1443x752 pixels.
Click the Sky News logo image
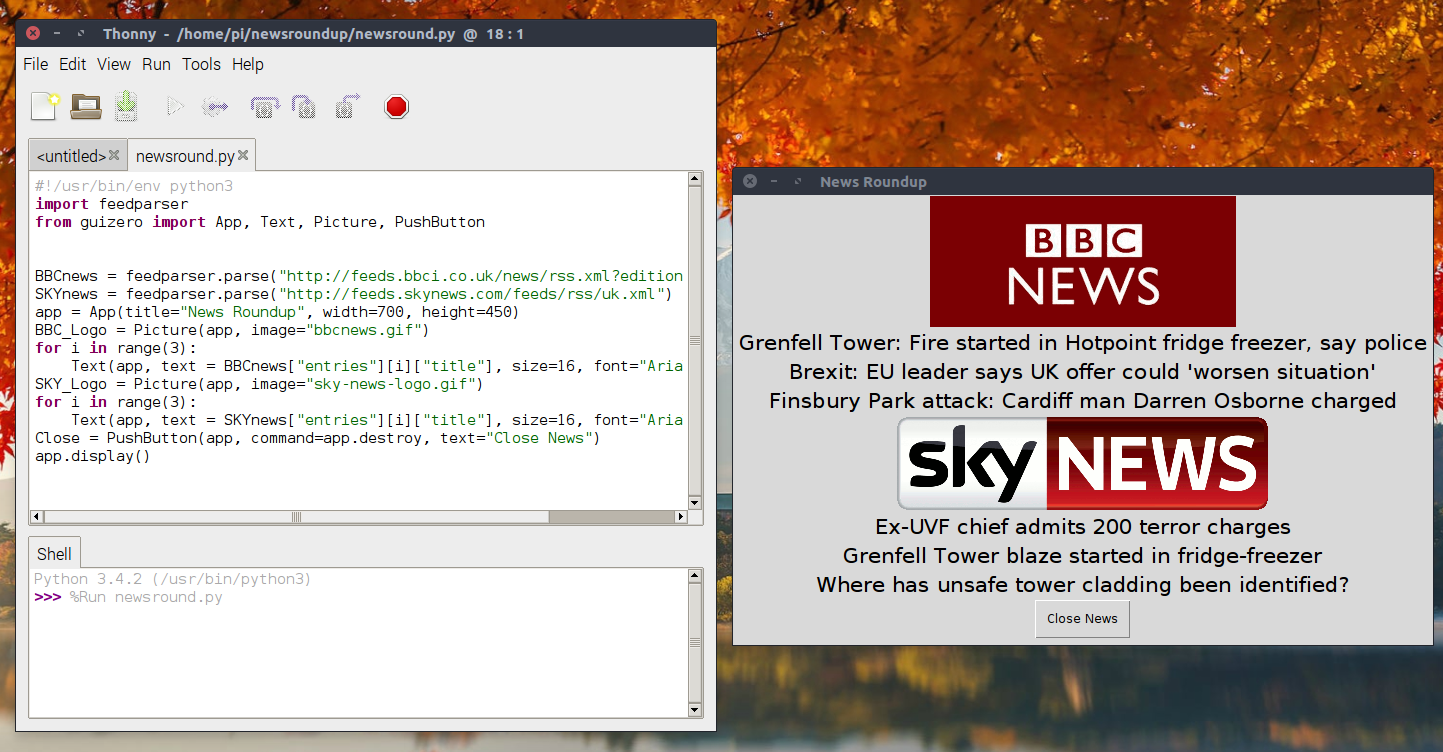pyautogui.click(x=1082, y=464)
